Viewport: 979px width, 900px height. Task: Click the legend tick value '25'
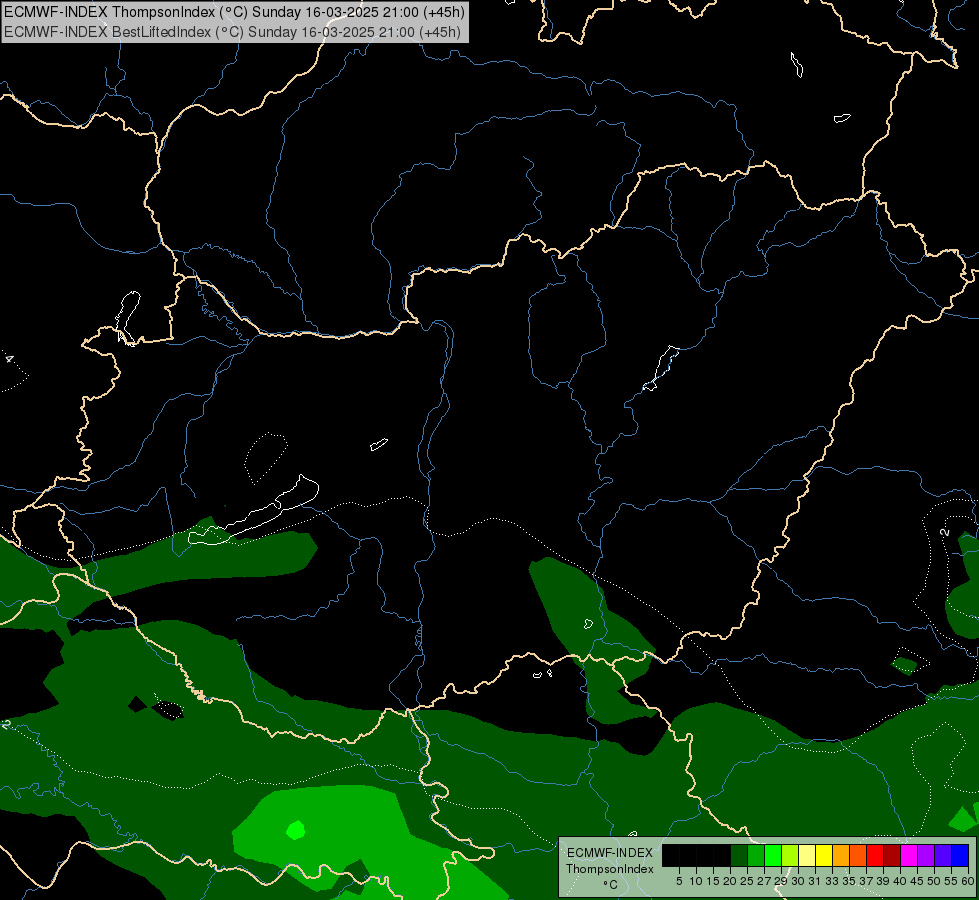pyautogui.click(x=747, y=881)
